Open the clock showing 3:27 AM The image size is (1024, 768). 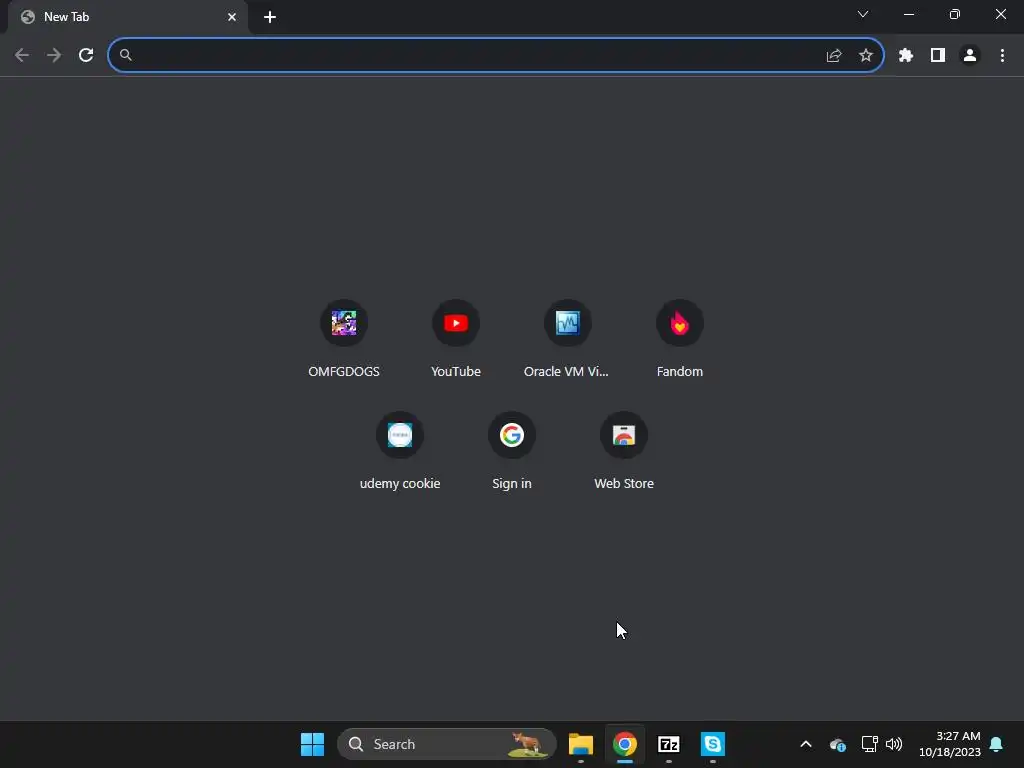[x=950, y=744]
